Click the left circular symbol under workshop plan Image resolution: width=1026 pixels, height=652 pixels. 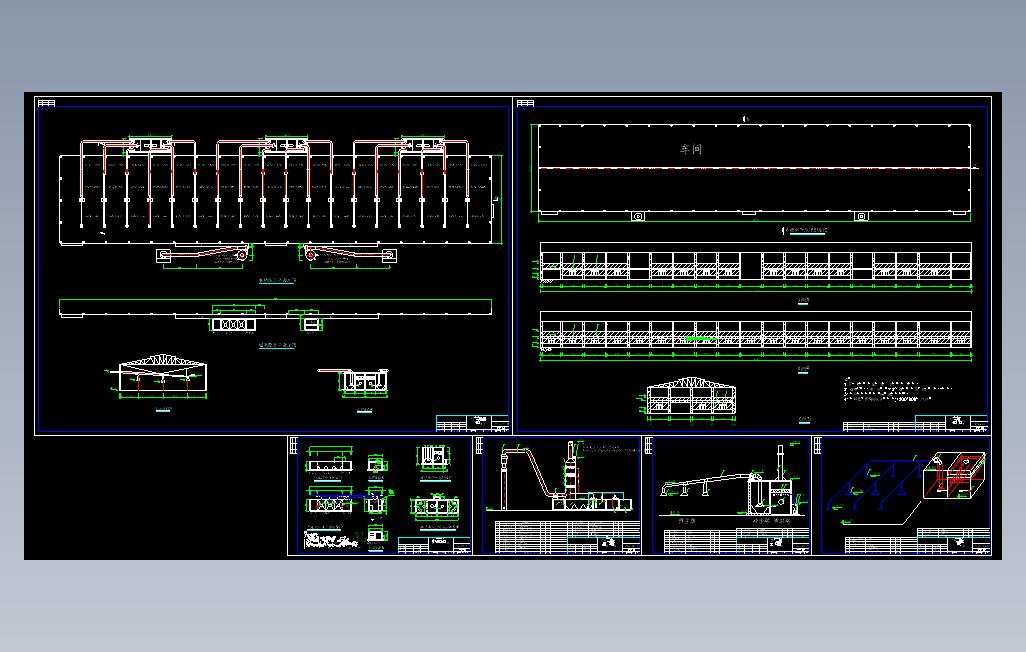point(638,216)
